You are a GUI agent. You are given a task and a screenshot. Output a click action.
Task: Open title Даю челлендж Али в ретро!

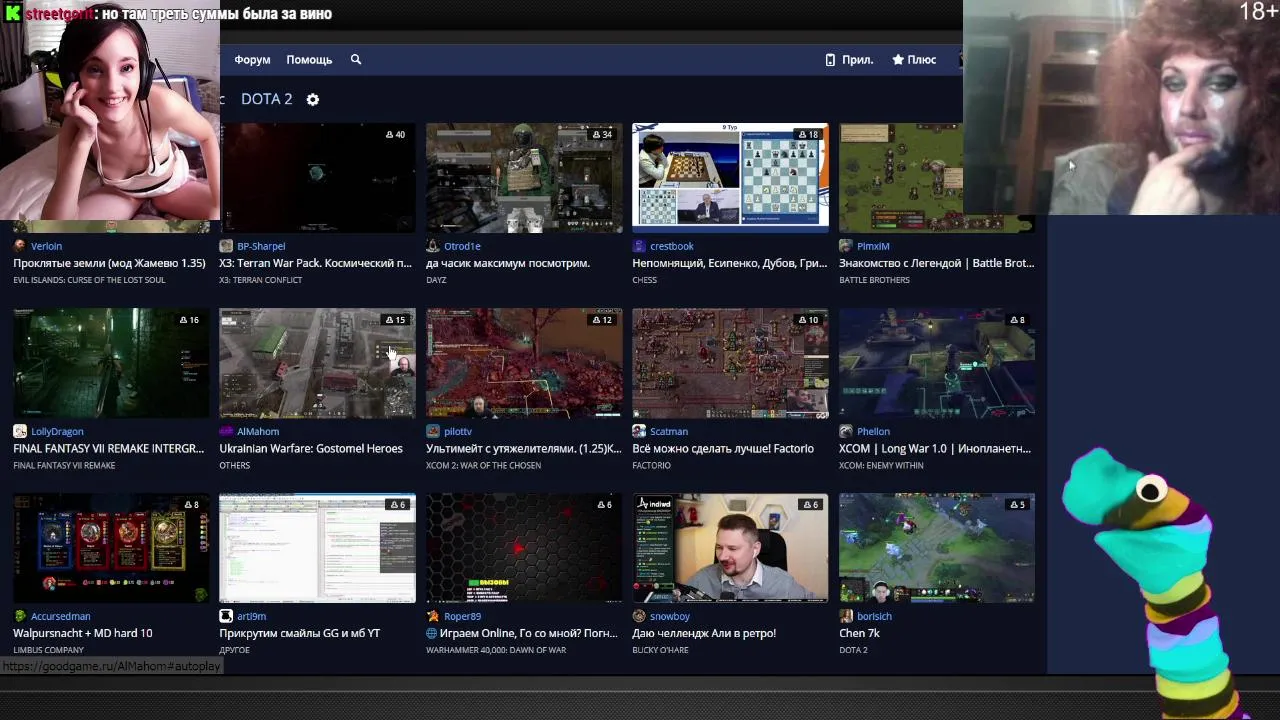pos(704,633)
